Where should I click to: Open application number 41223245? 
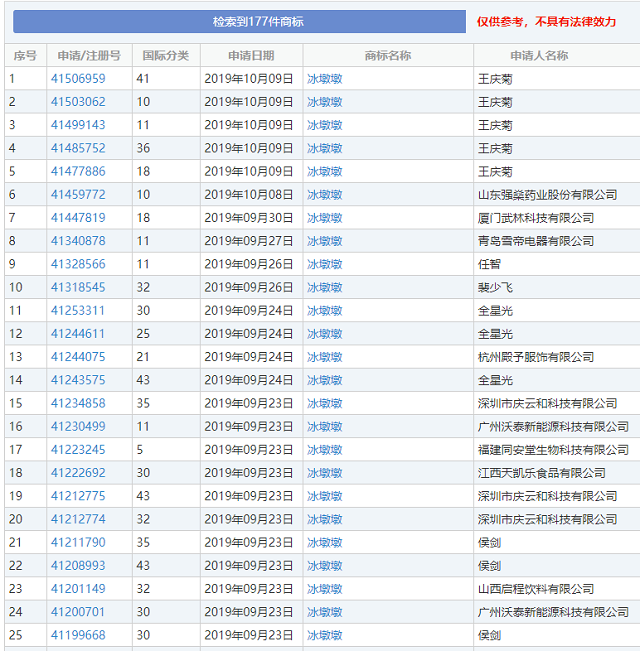click(78, 450)
